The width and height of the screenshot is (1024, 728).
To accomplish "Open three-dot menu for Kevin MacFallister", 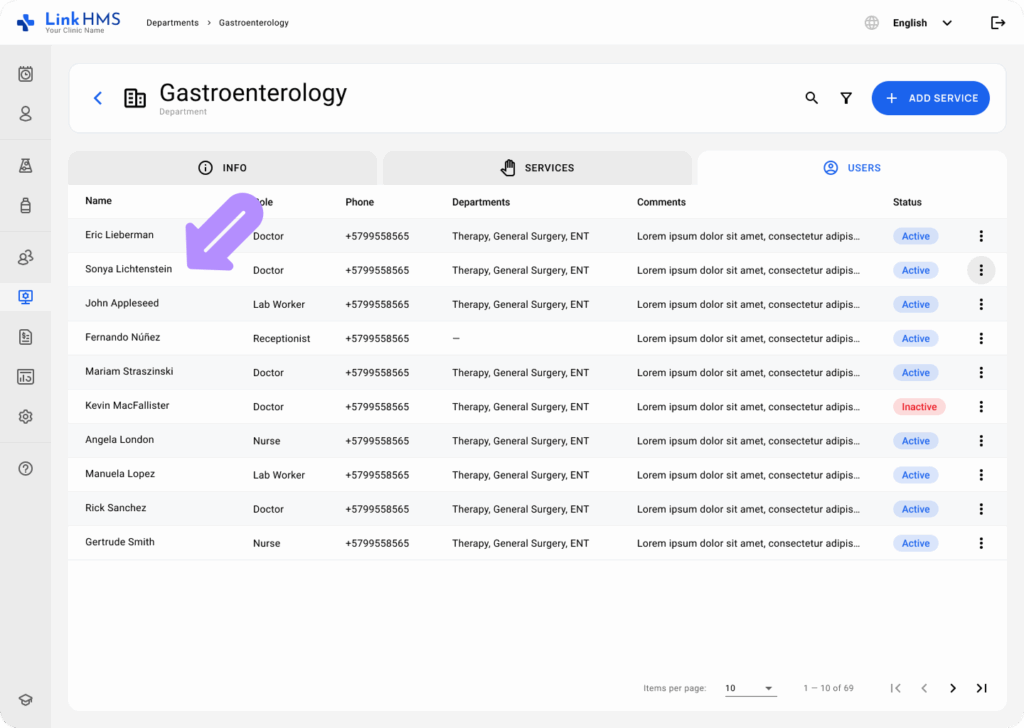I will [981, 407].
